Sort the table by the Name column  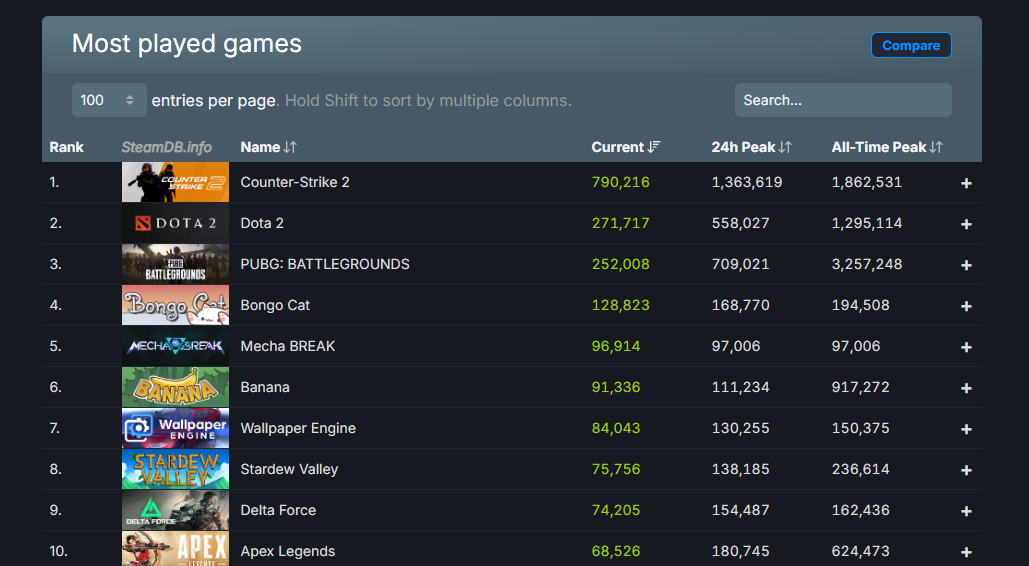pos(268,147)
